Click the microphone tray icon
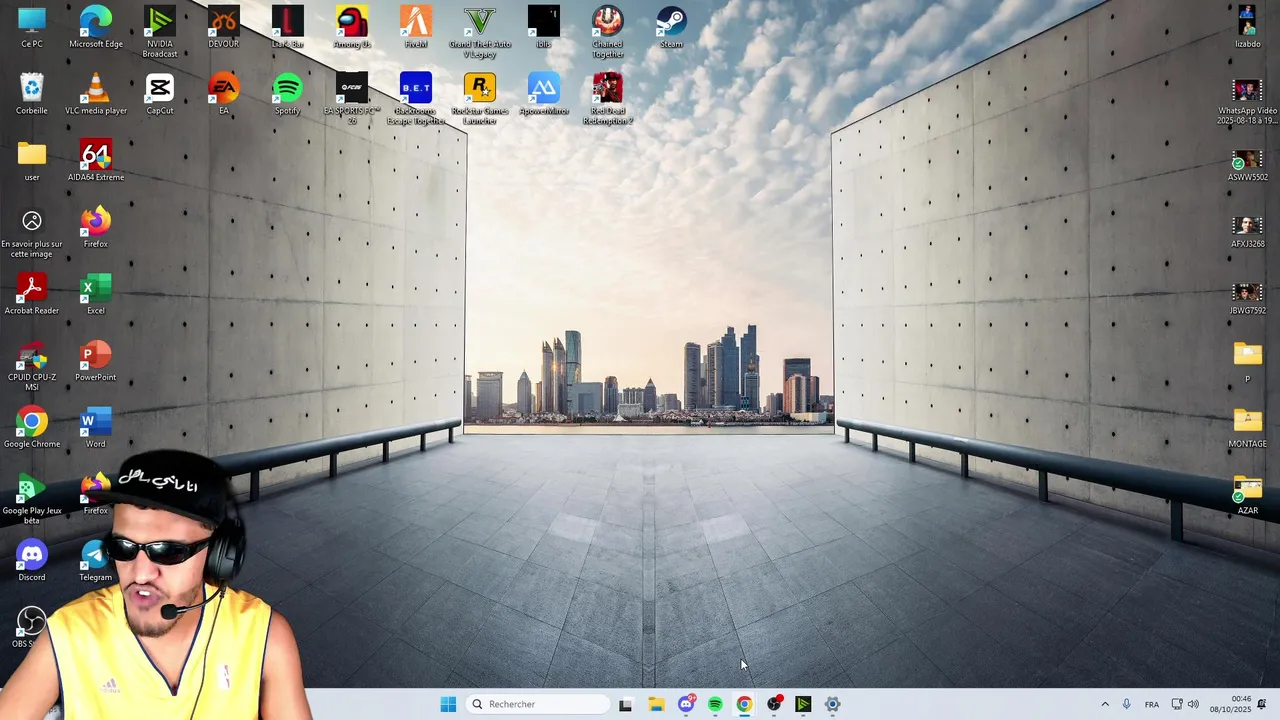The height and width of the screenshot is (720, 1280). [x=1127, y=704]
